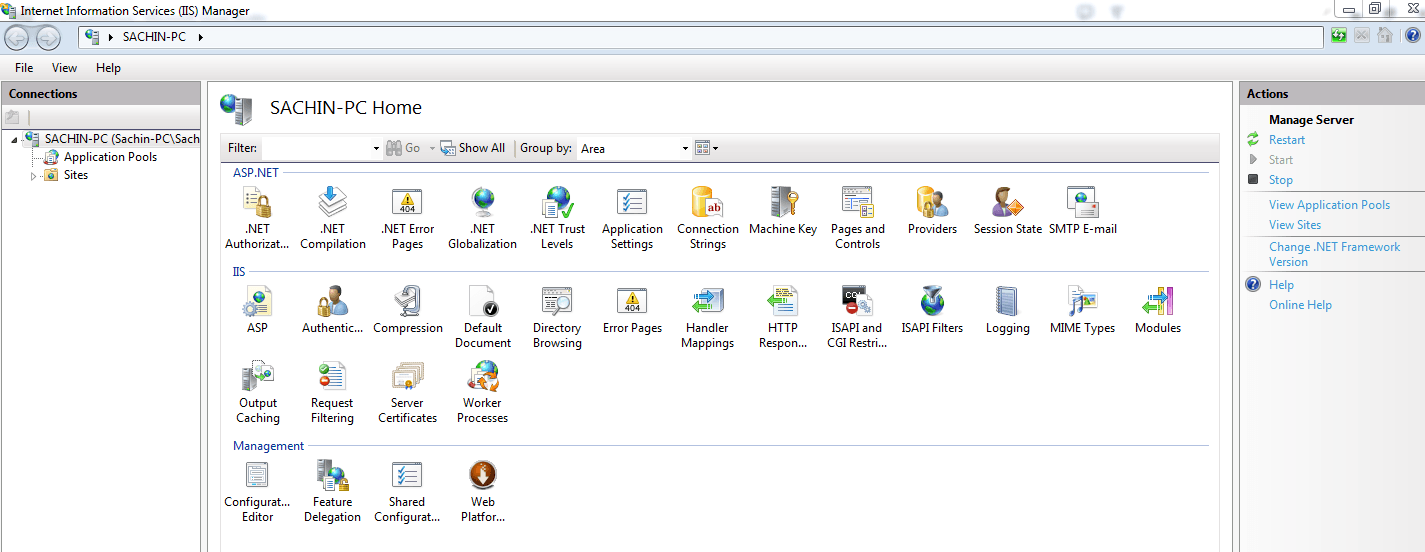Screen dimensions: 1425x552
Task: Open ISAPI and CGI Restrictions
Action: tap(855, 317)
